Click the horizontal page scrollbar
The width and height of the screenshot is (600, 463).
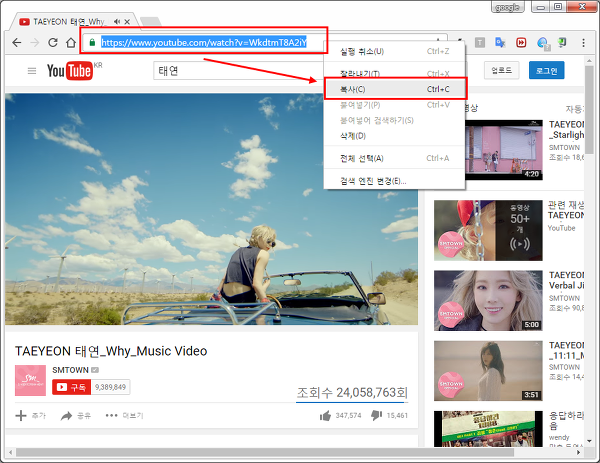(x=265, y=453)
